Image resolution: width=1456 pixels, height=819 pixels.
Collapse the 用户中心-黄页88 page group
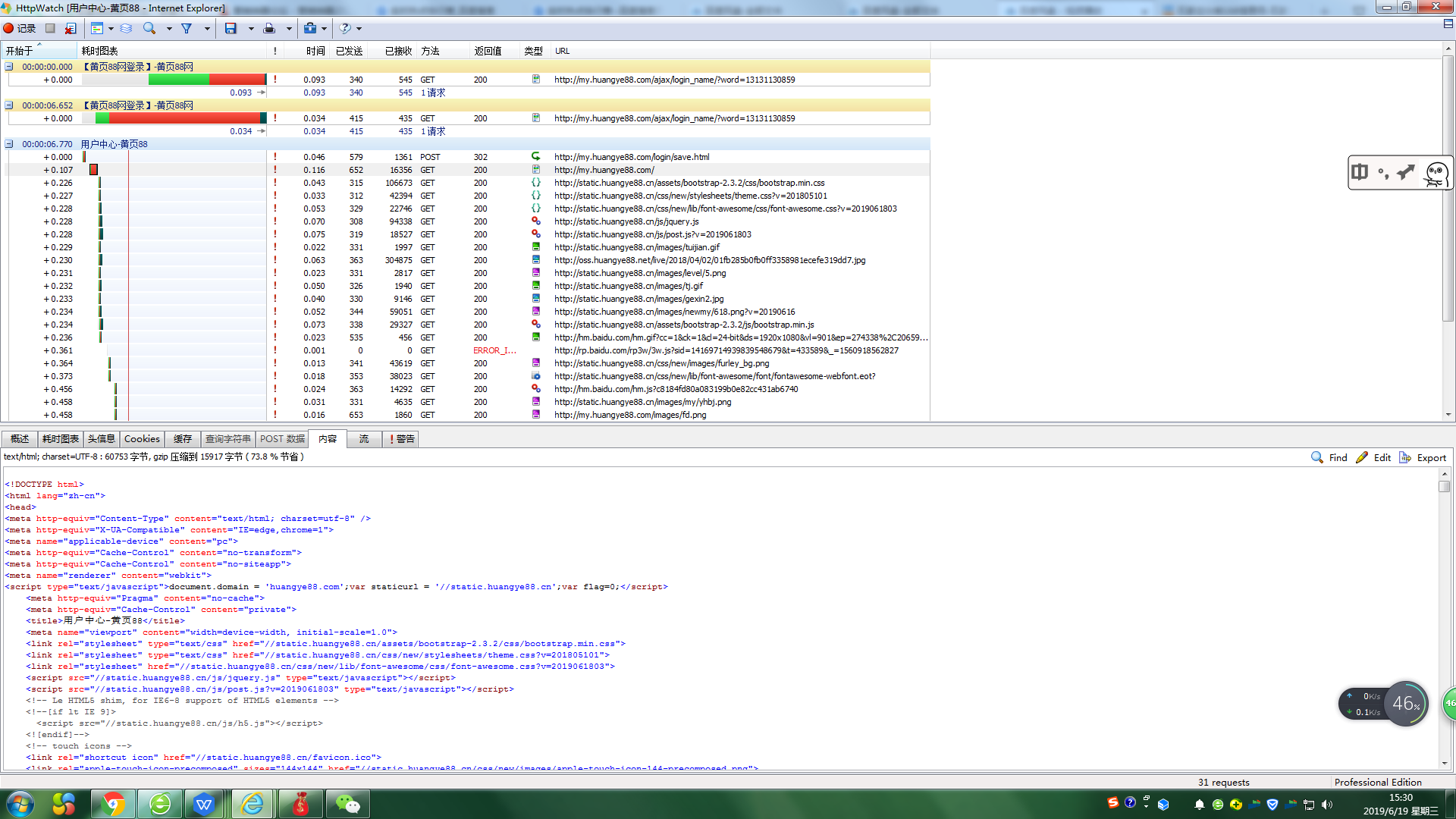(9, 144)
